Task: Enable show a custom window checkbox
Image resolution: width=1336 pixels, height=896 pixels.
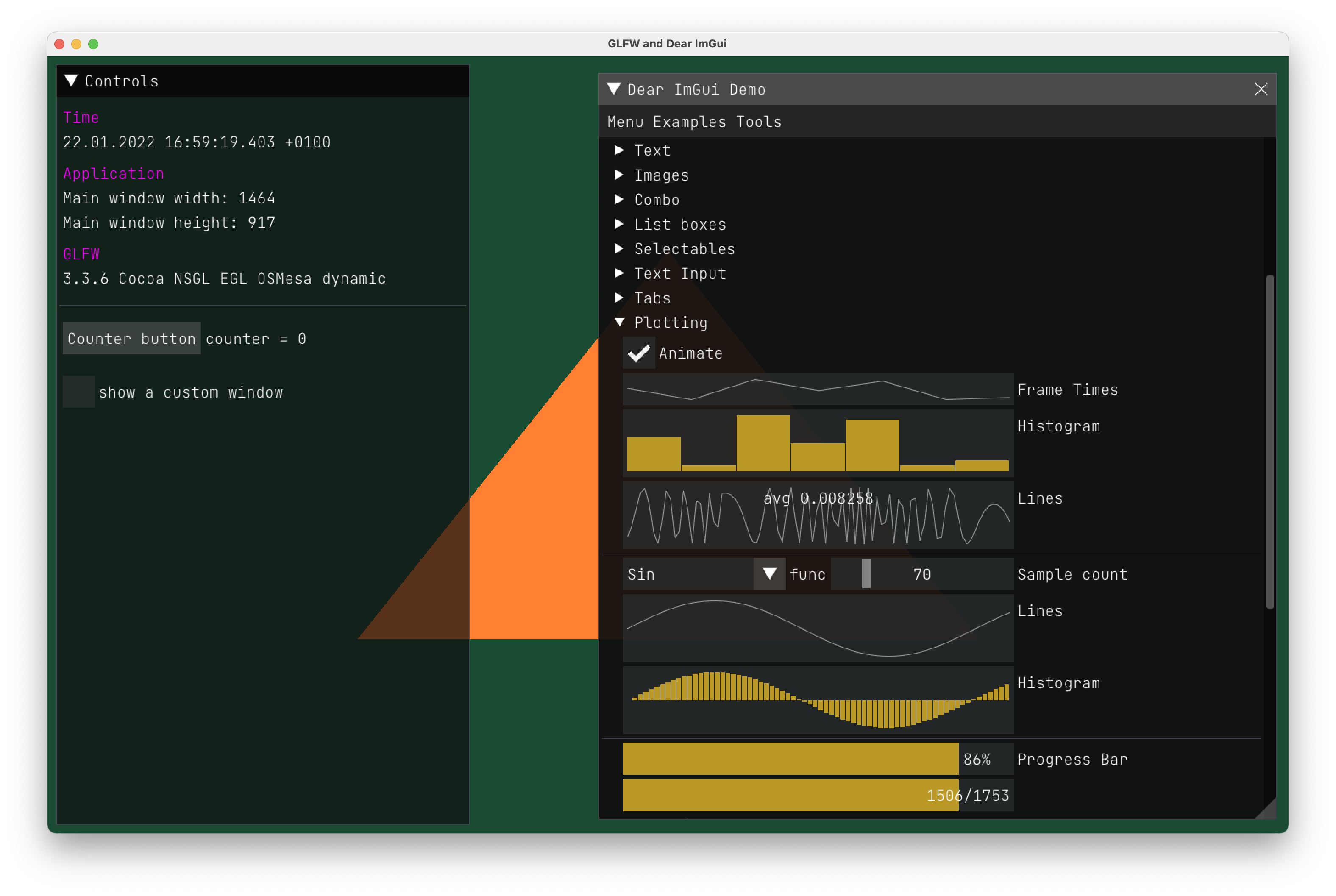Action: (79, 392)
